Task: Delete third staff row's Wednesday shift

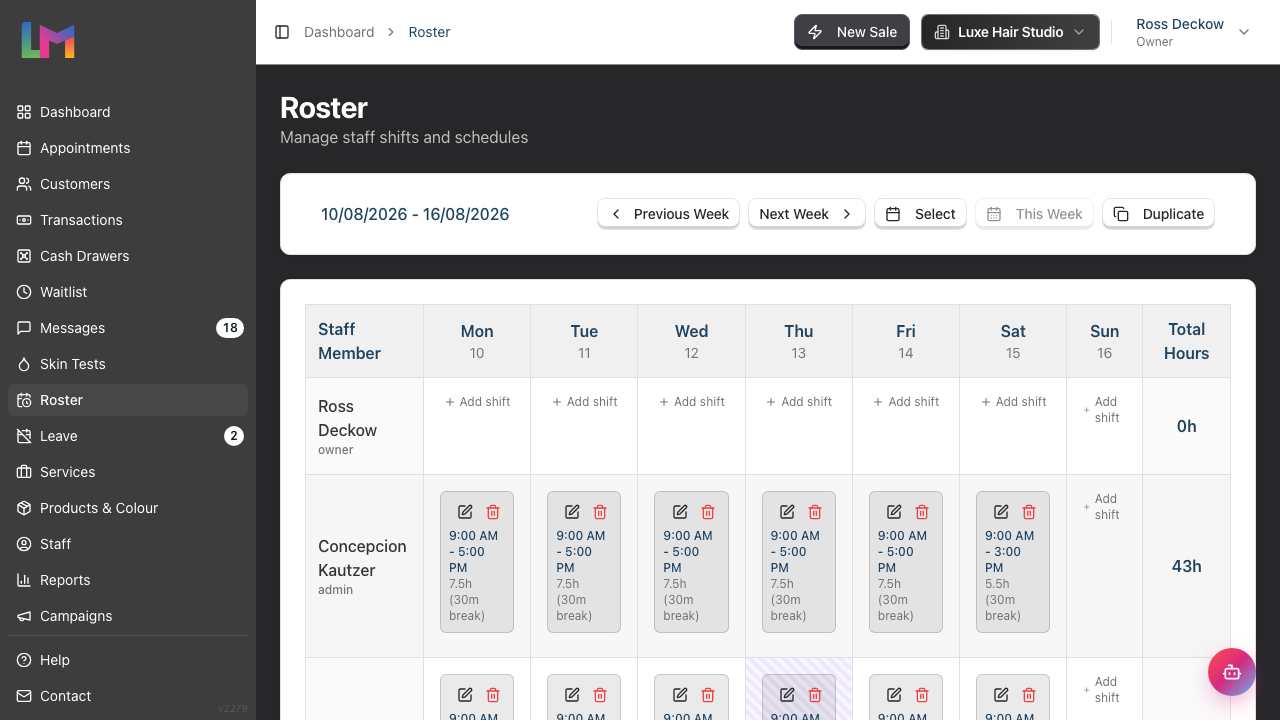Action: [708, 695]
